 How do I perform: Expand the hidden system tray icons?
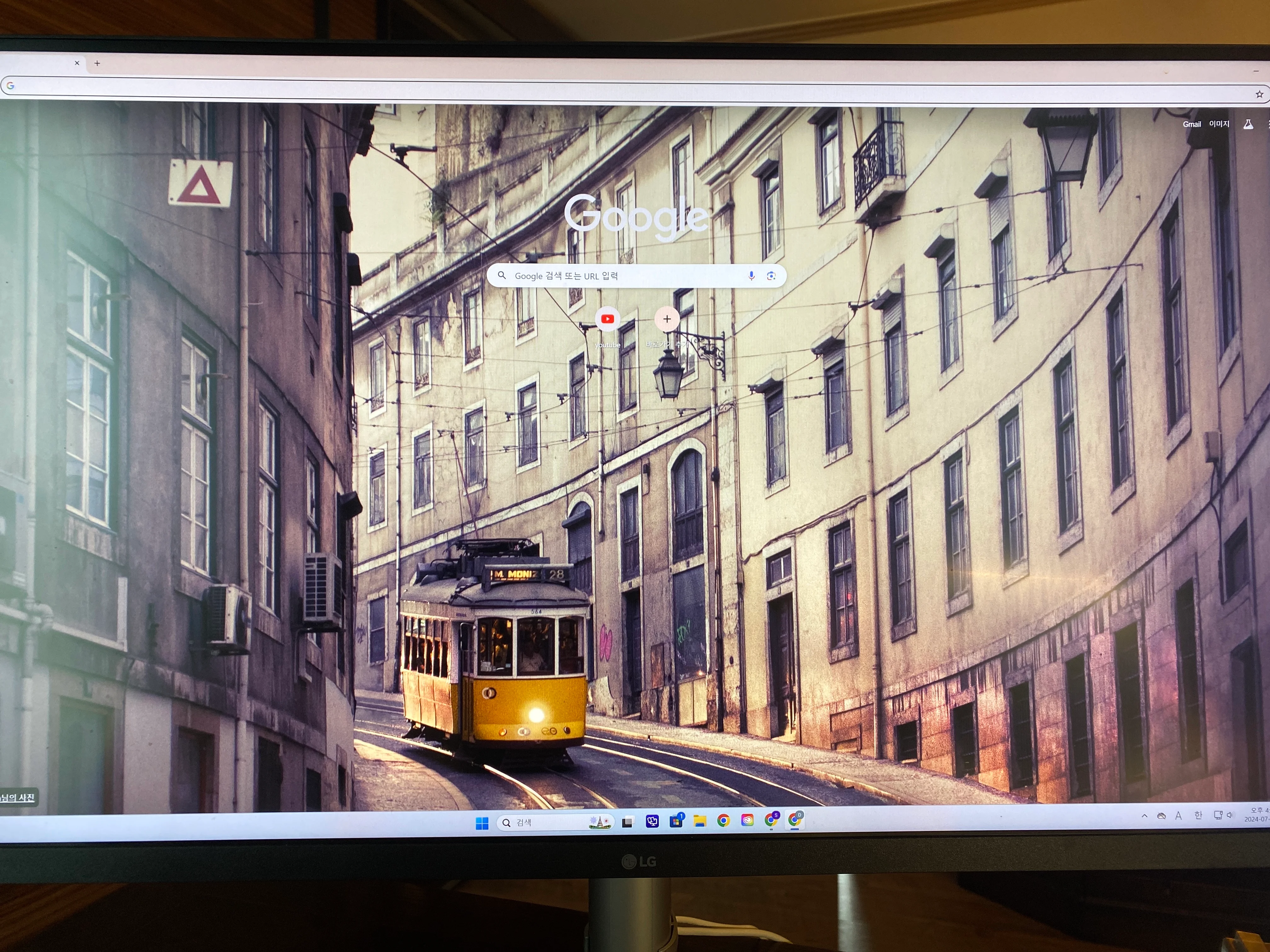pyautogui.click(x=1144, y=815)
